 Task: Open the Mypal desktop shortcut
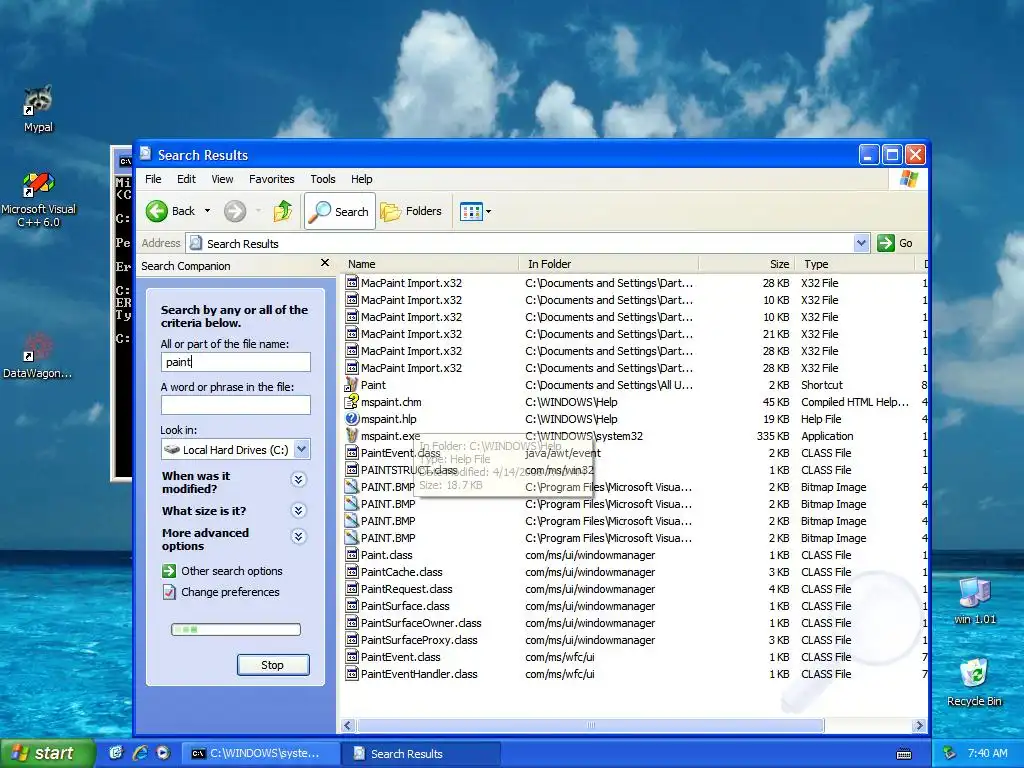click(38, 108)
